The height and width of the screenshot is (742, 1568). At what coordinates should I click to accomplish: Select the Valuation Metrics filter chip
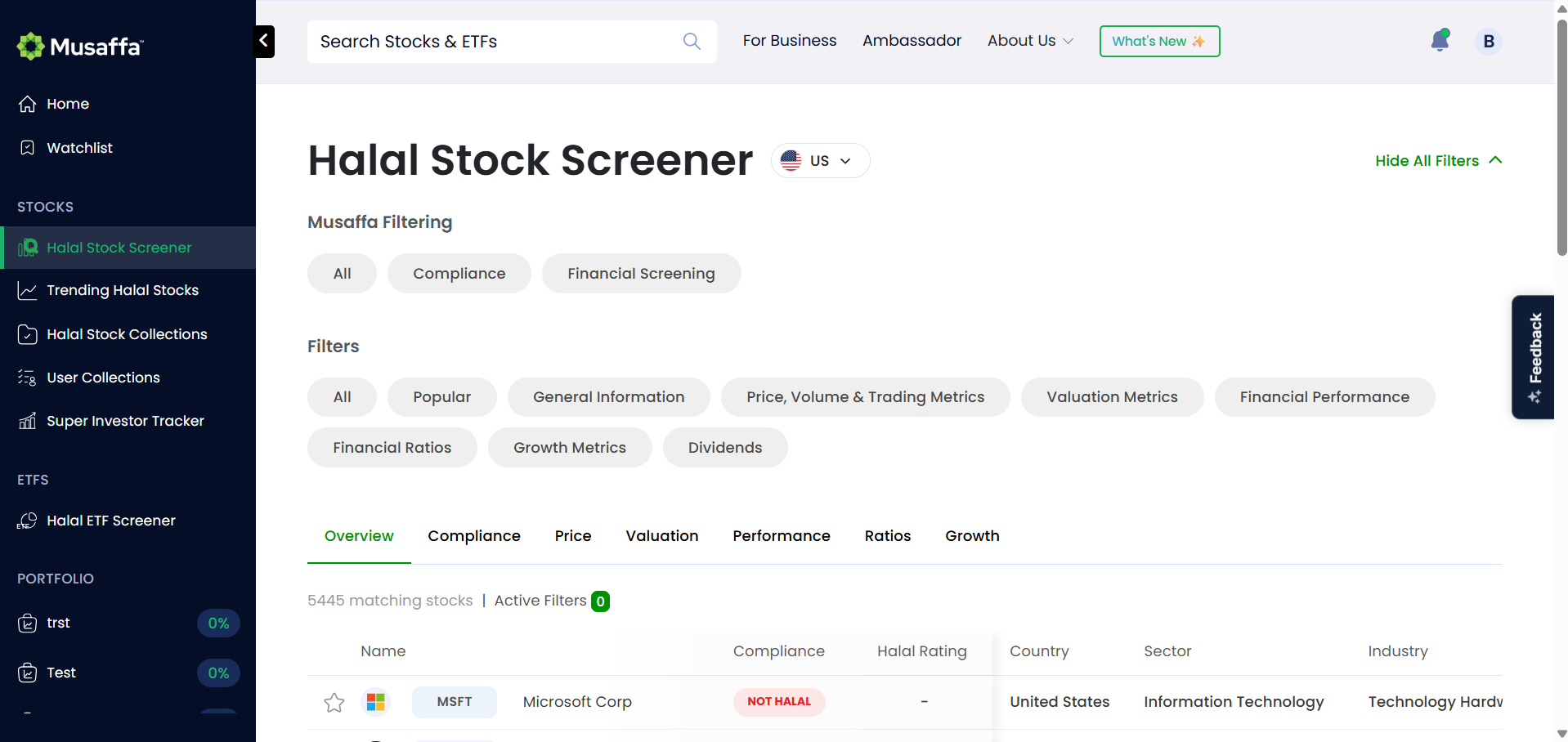click(1113, 397)
